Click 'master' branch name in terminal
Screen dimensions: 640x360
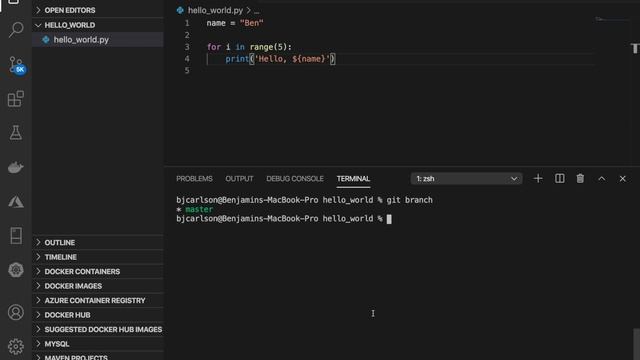[x=199, y=209]
